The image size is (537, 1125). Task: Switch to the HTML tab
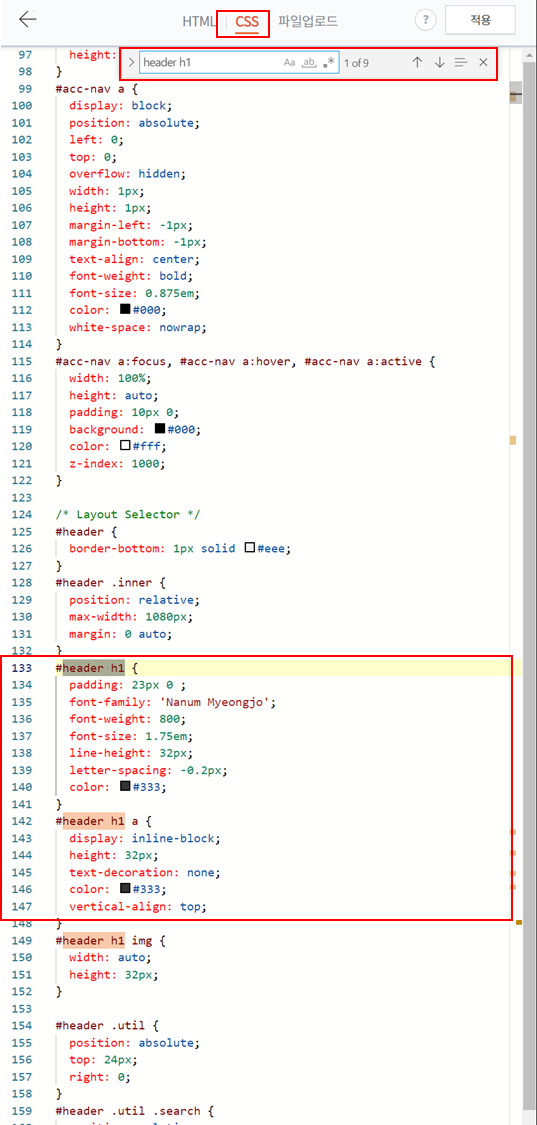click(199, 22)
